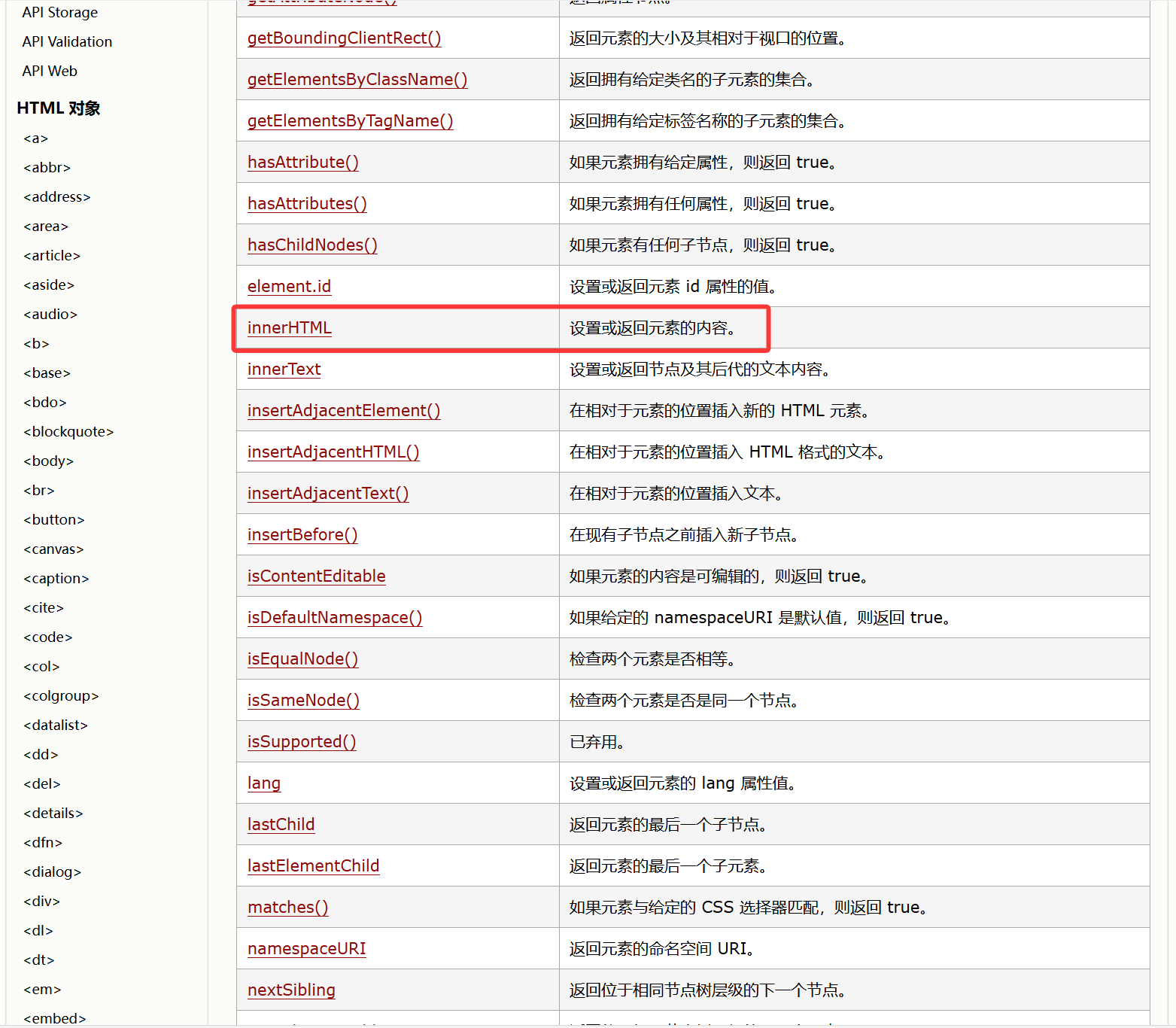Open the <dl> tag sidebar entry
Viewport: 1176px width, 1028px height.
[38, 930]
